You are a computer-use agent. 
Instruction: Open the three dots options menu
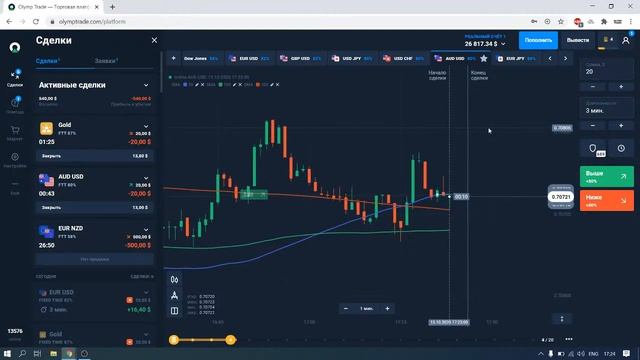[x=569, y=339]
